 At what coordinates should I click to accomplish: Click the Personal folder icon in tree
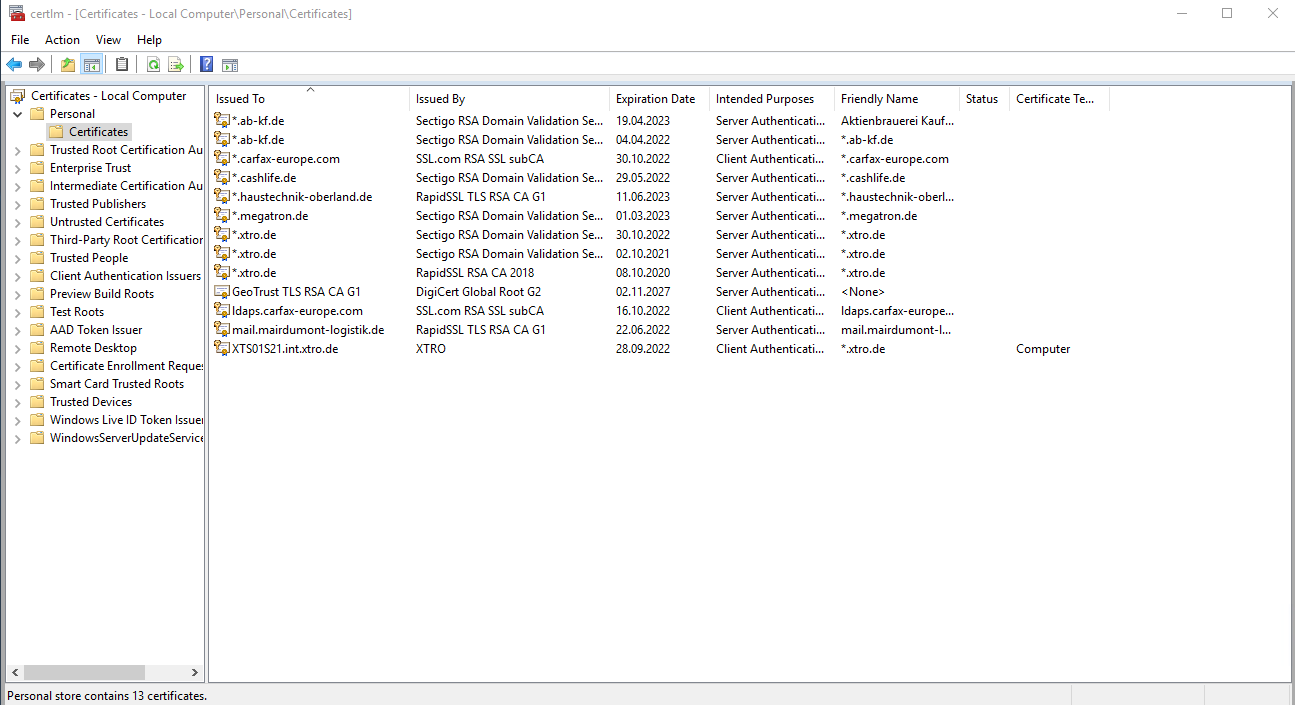coord(37,114)
